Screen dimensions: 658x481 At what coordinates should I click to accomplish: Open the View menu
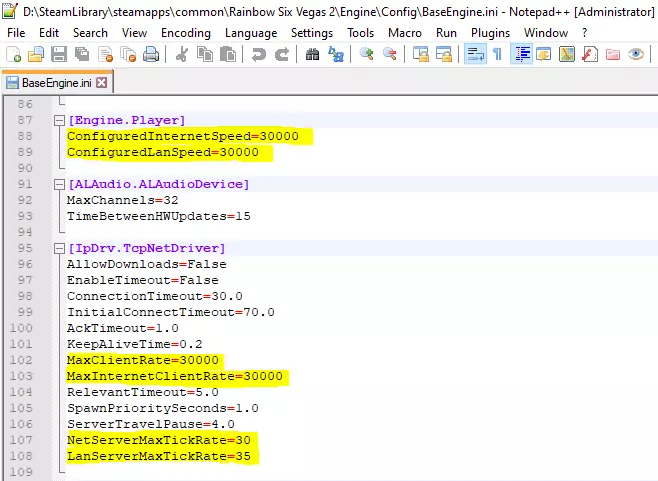point(134,33)
